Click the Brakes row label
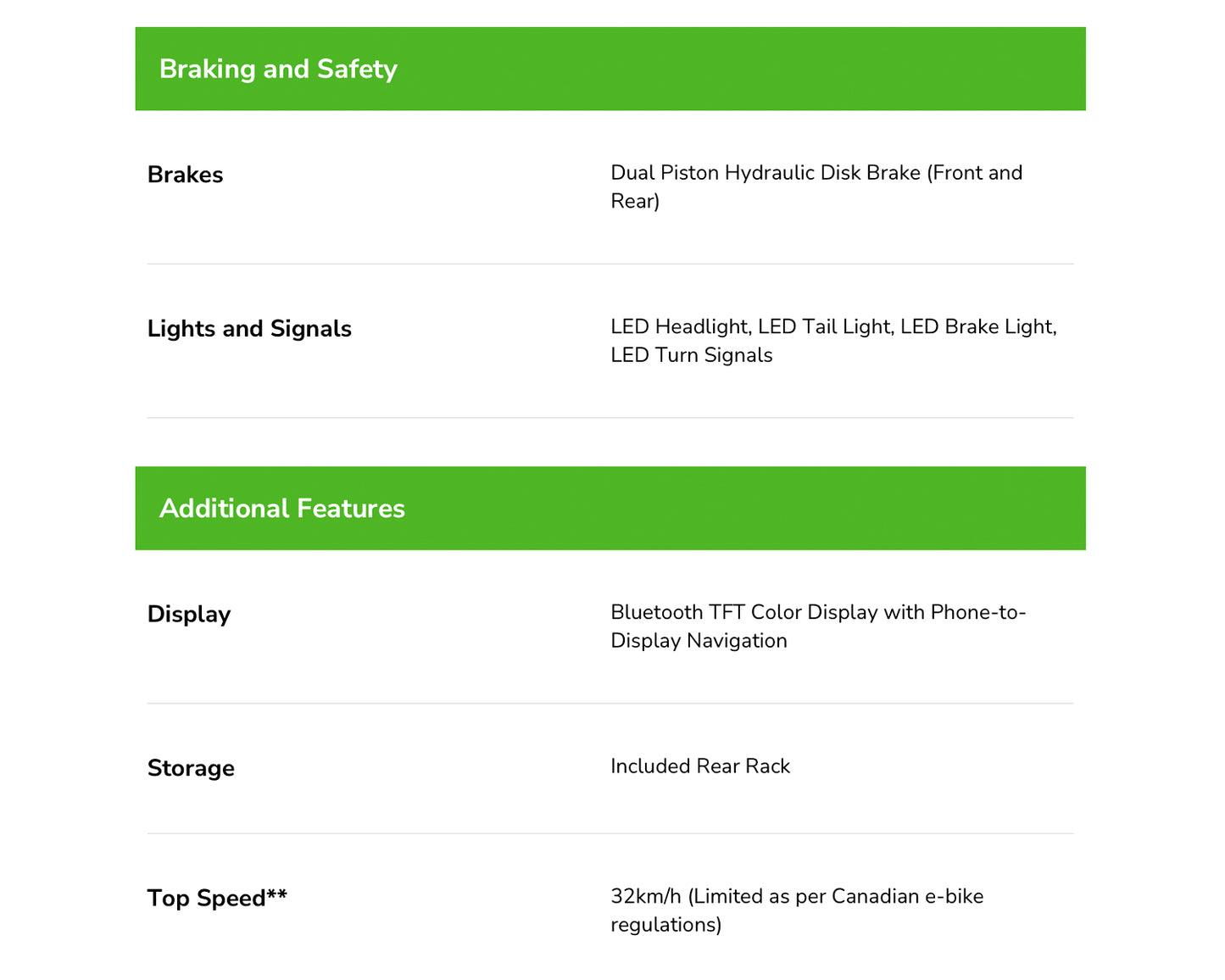The height and width of the screenshot is (980, 1225). pos(185,175)
